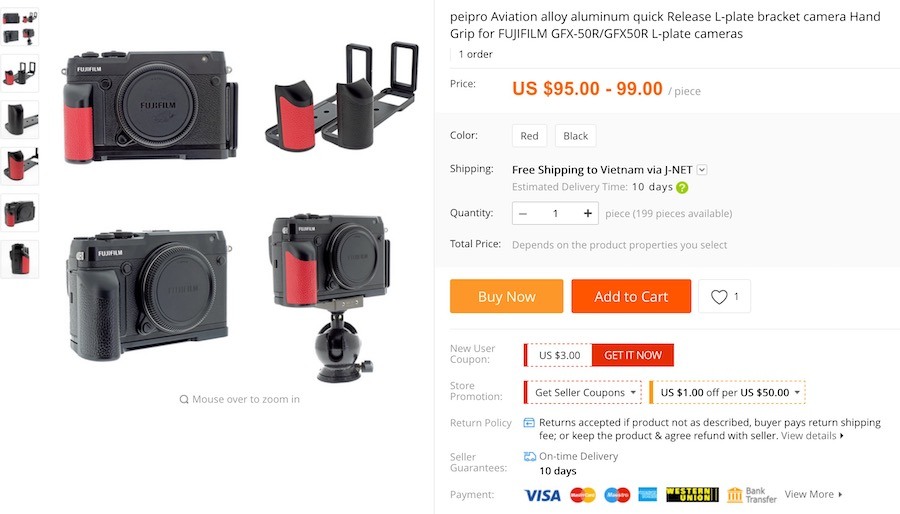Click the plus quantity button
The image size is (900, 514).
coord(588,213)
